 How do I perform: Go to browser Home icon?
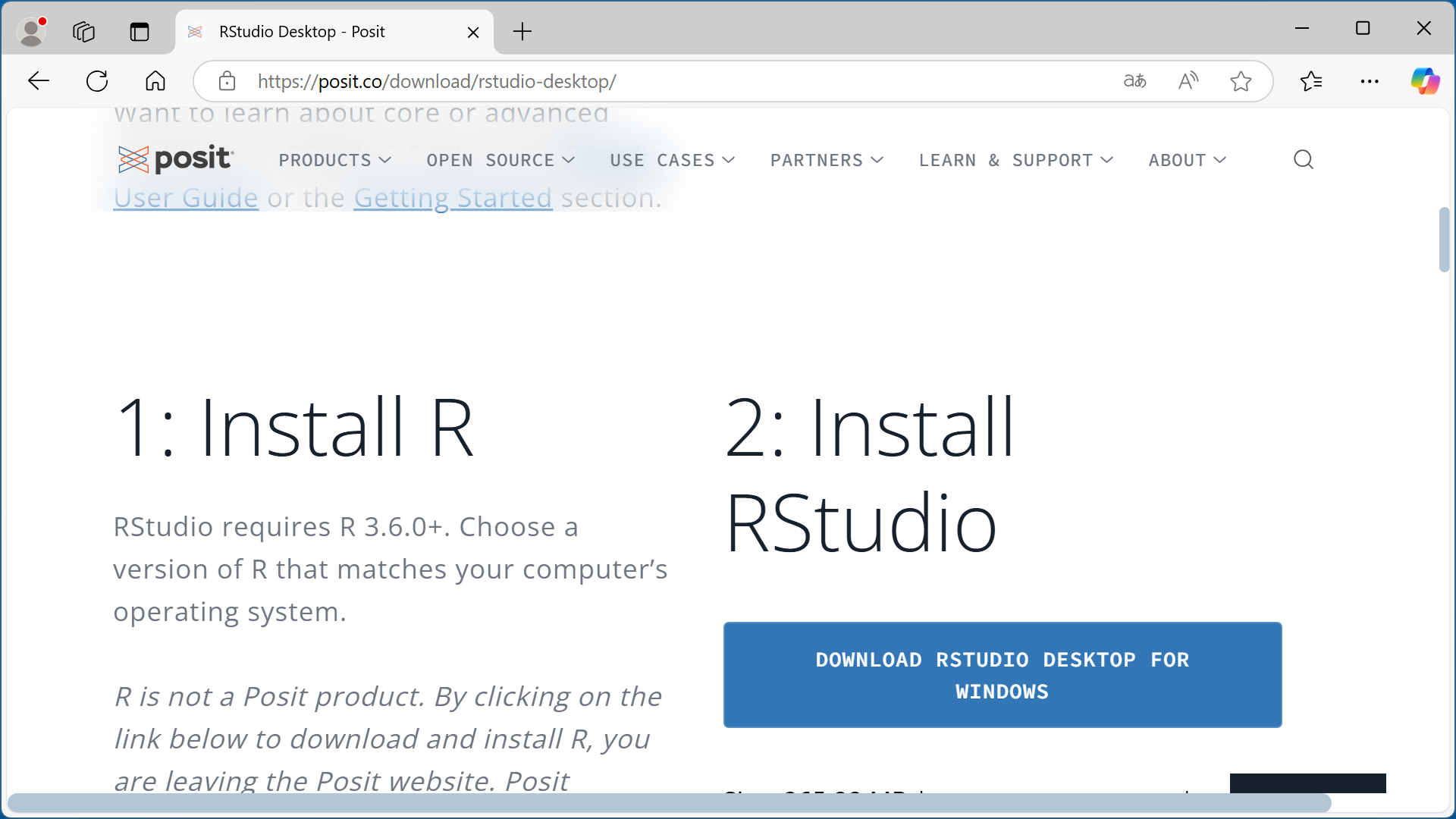pos(155,81)
